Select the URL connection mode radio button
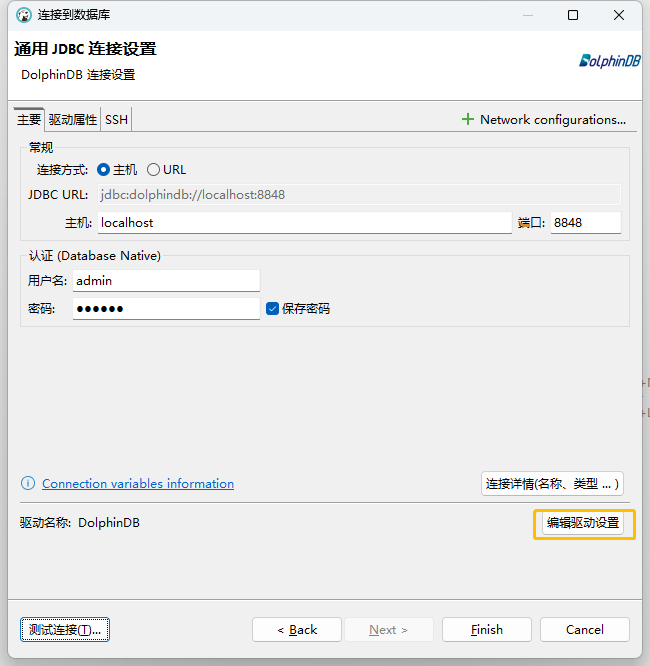Screen dimensions: 650x666 [153, 170]
